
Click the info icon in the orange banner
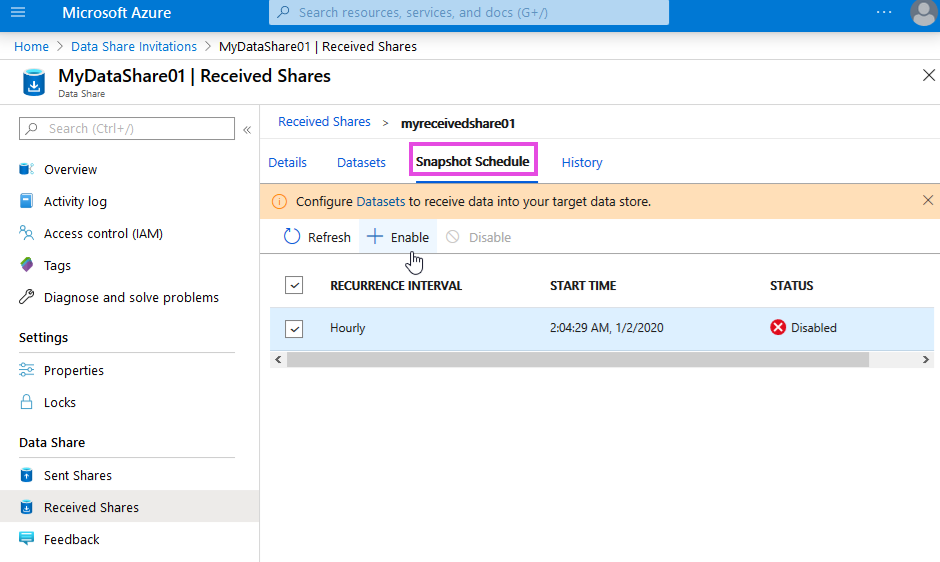click(279, 202)
